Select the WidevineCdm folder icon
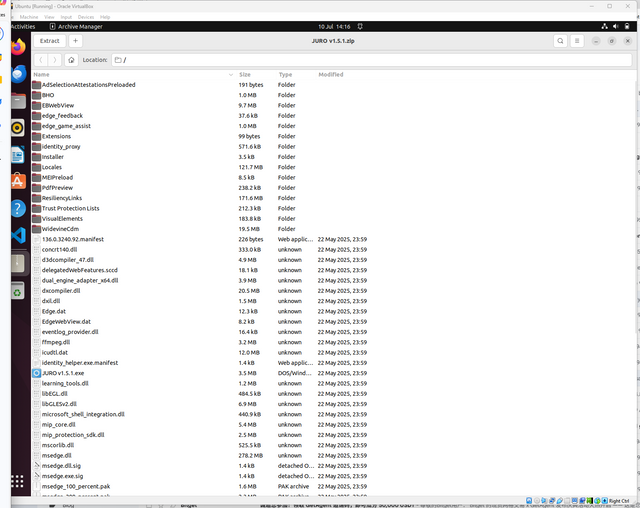Screen dimensions: 640x508 pyautogui.click(x=37, y=229)
